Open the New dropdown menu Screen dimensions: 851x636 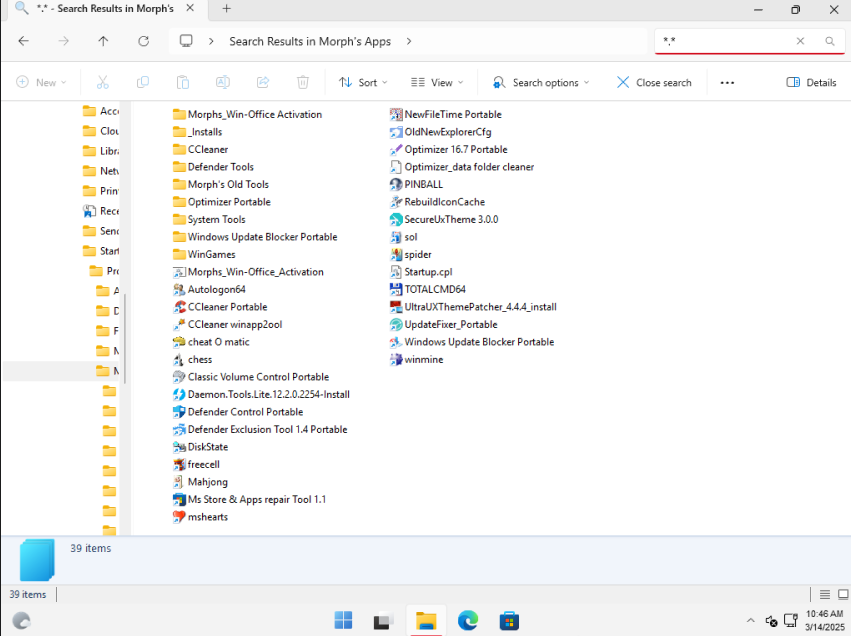[x=41, y=82]
